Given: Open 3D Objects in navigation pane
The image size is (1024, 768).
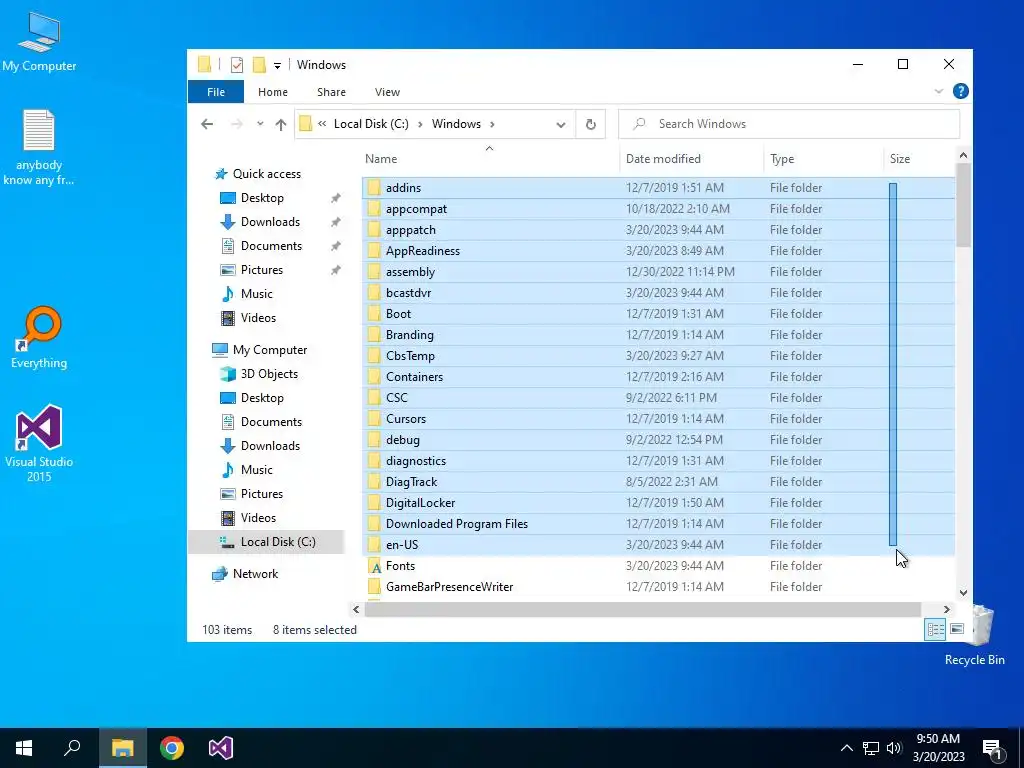Looking at the screenshot, I should click(268, 374).
